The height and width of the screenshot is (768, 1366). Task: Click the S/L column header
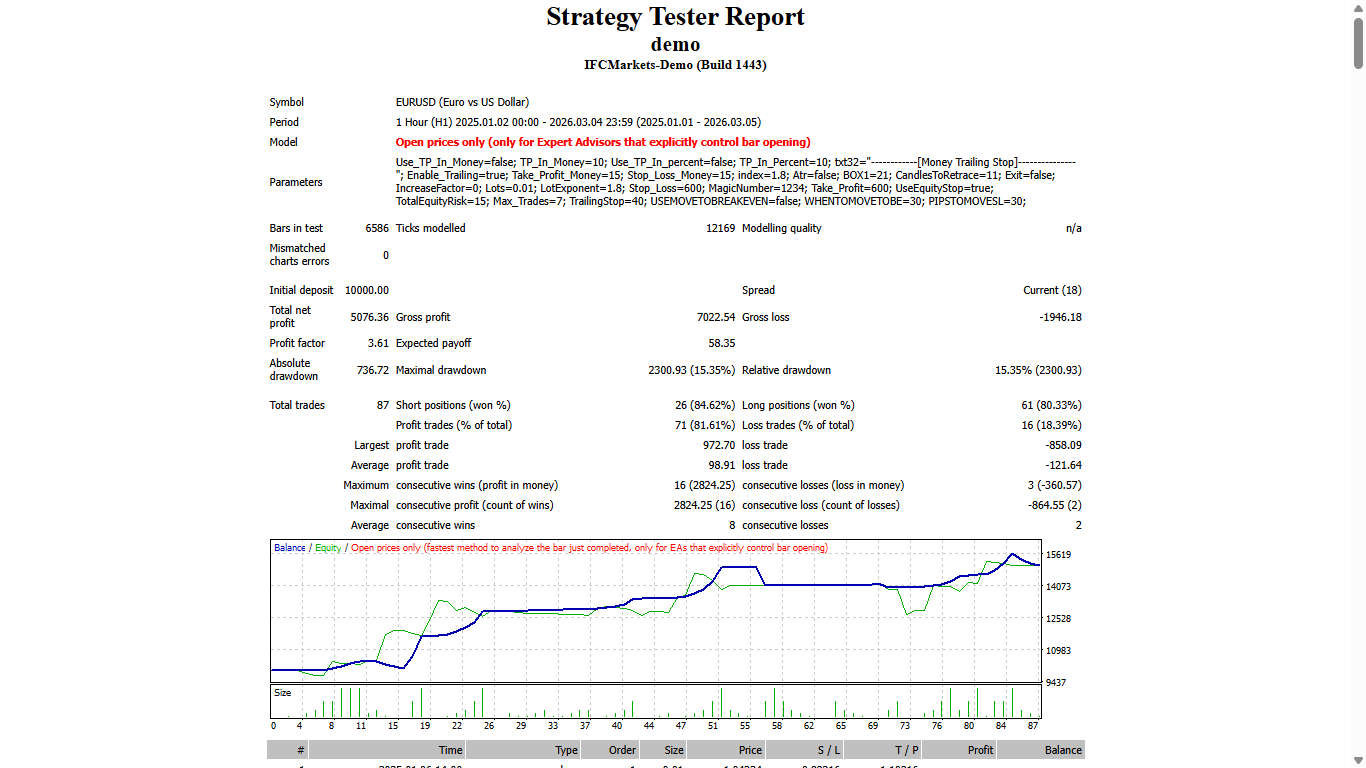827,750
